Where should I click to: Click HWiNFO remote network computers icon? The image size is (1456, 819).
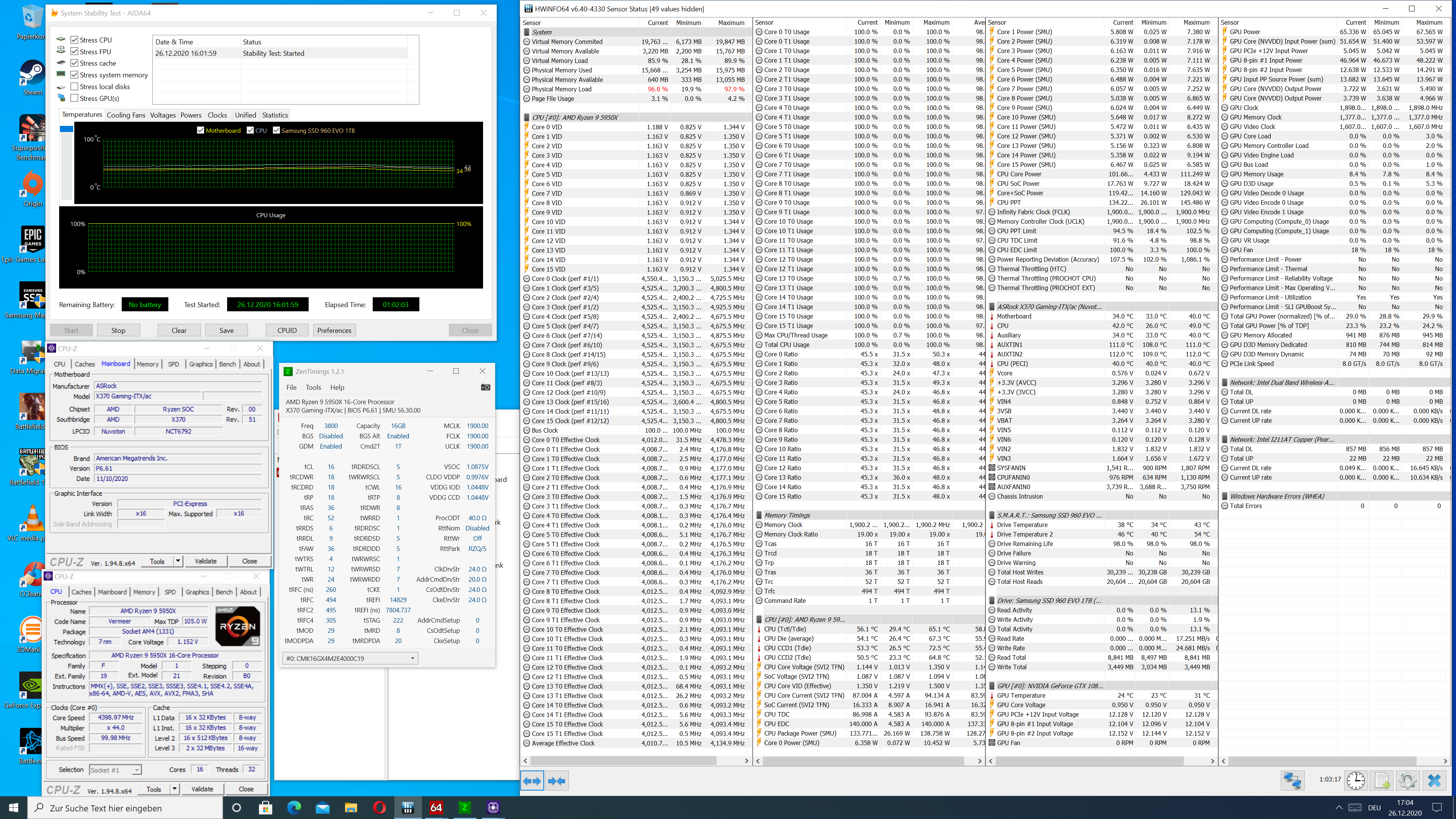click(x=1292, y=781)
